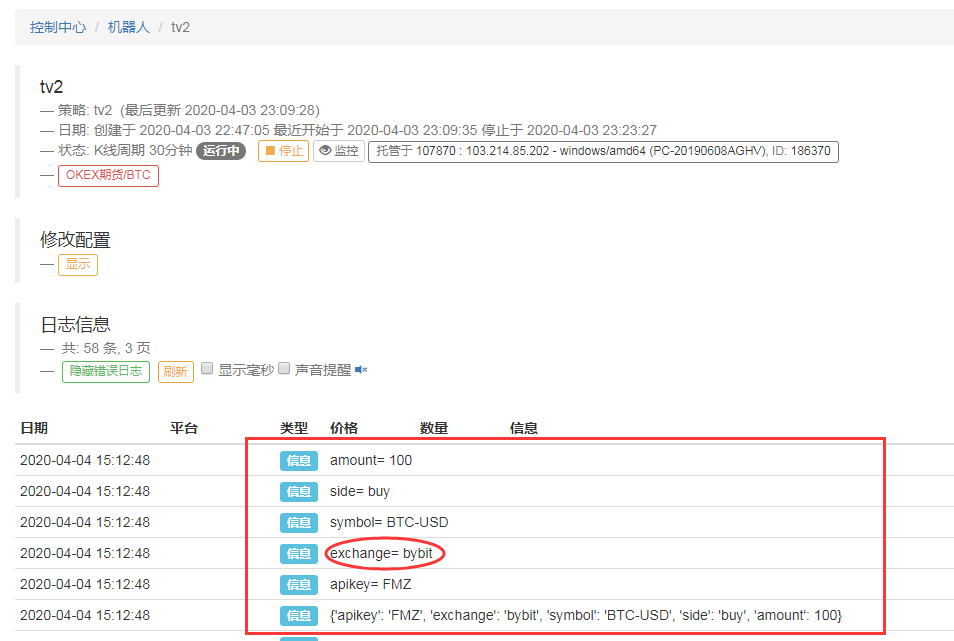The image size is (954, 641).
Task: Open the 监控 monitor button
Action: (x=339, y=151)
